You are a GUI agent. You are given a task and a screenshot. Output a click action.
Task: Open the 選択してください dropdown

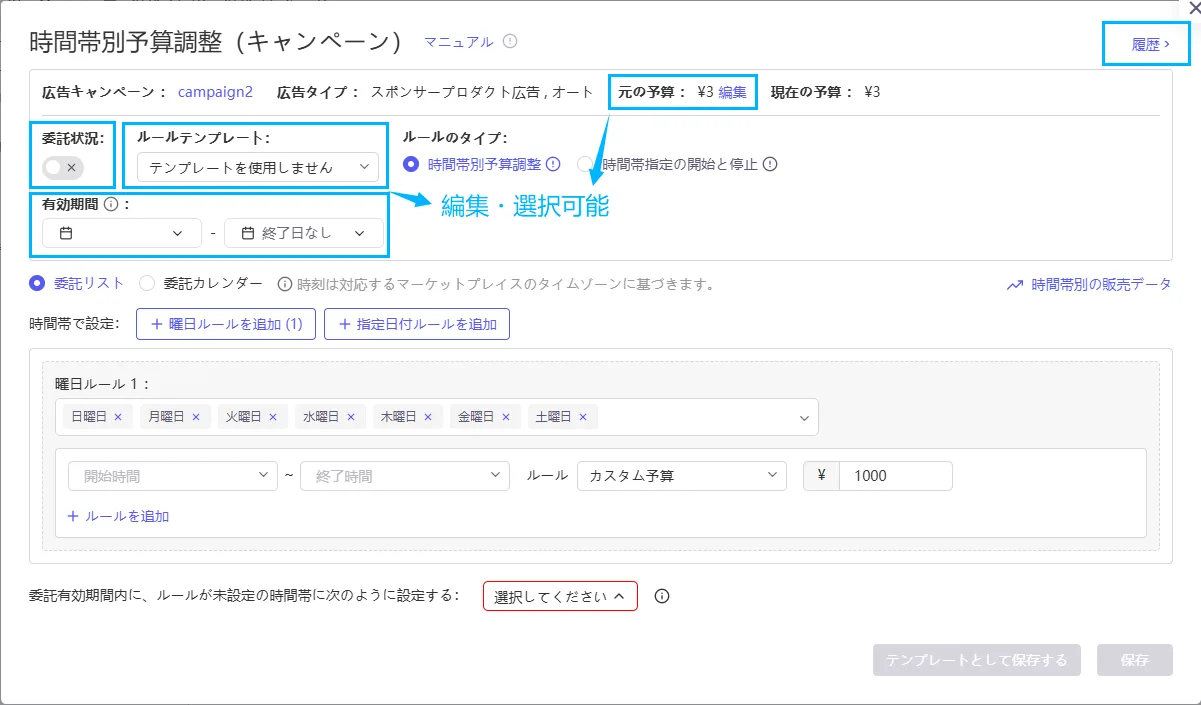[x=560, y=596]
